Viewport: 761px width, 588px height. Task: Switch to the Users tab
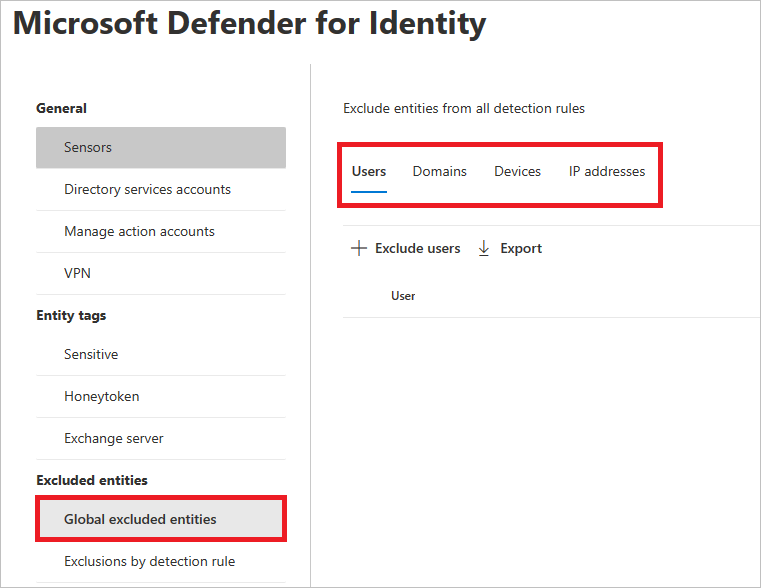pyautogui.click(x=369, y=172)
